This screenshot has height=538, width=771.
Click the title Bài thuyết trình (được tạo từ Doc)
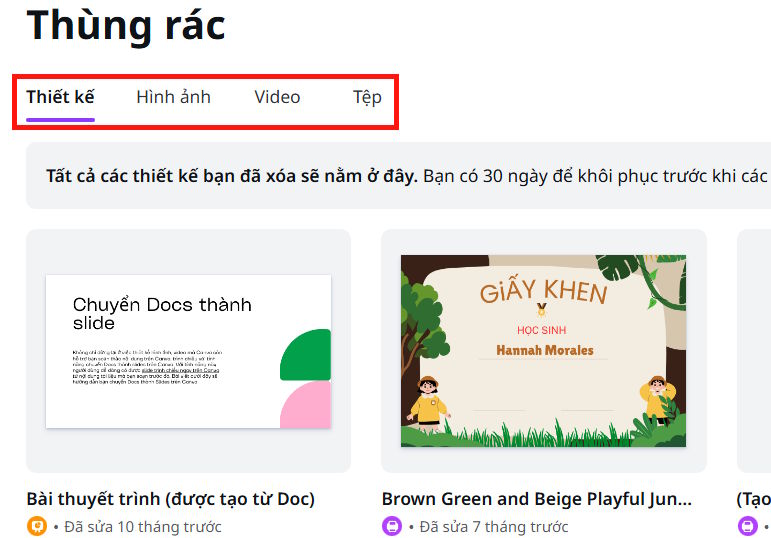pos(171,499)
